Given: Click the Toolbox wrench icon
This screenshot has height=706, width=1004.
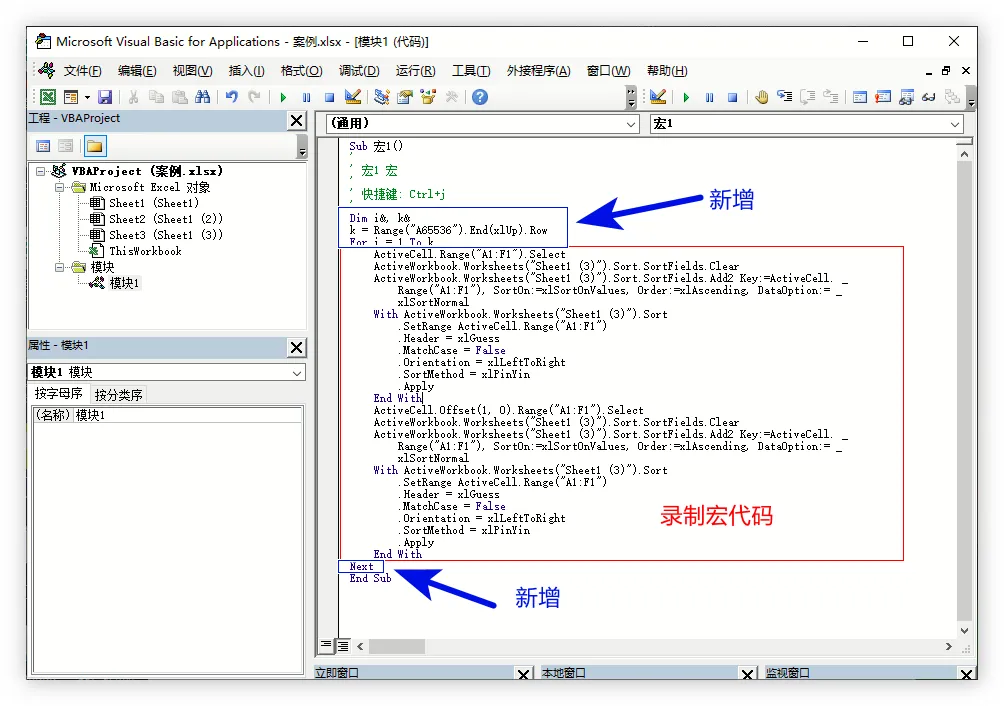Looking at the screenshot, I should pos(451,97).
